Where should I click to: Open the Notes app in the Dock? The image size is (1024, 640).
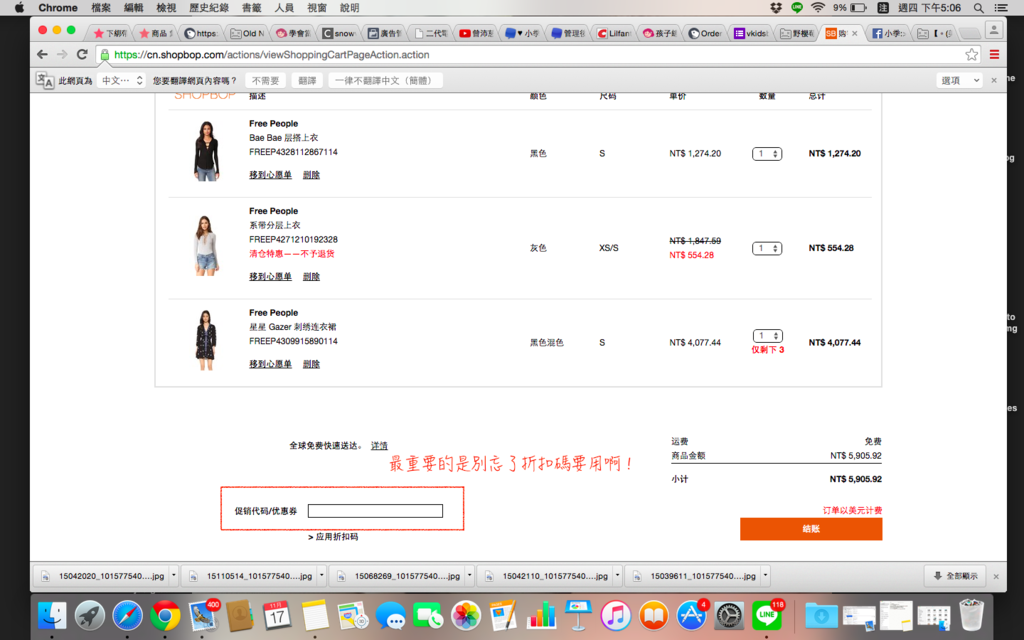click(x=315, y=615)
